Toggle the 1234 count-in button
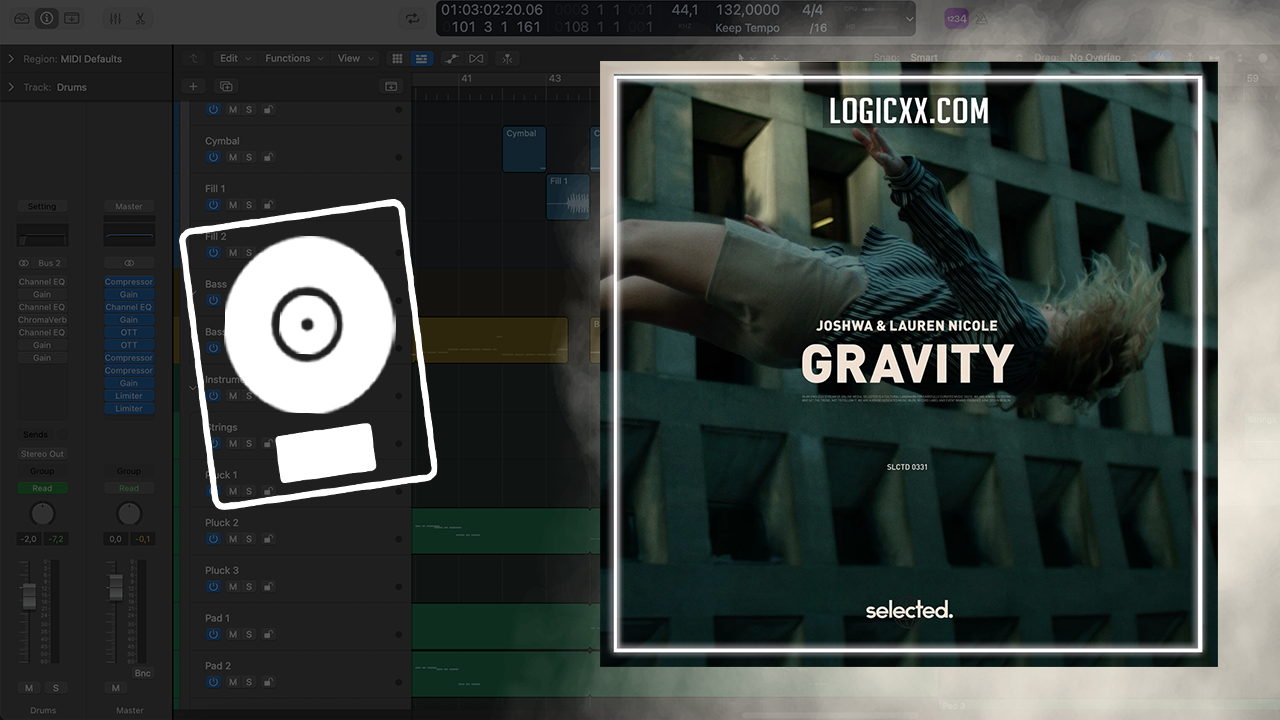This screenshot has height=720, width=1280. click(955, 18)
